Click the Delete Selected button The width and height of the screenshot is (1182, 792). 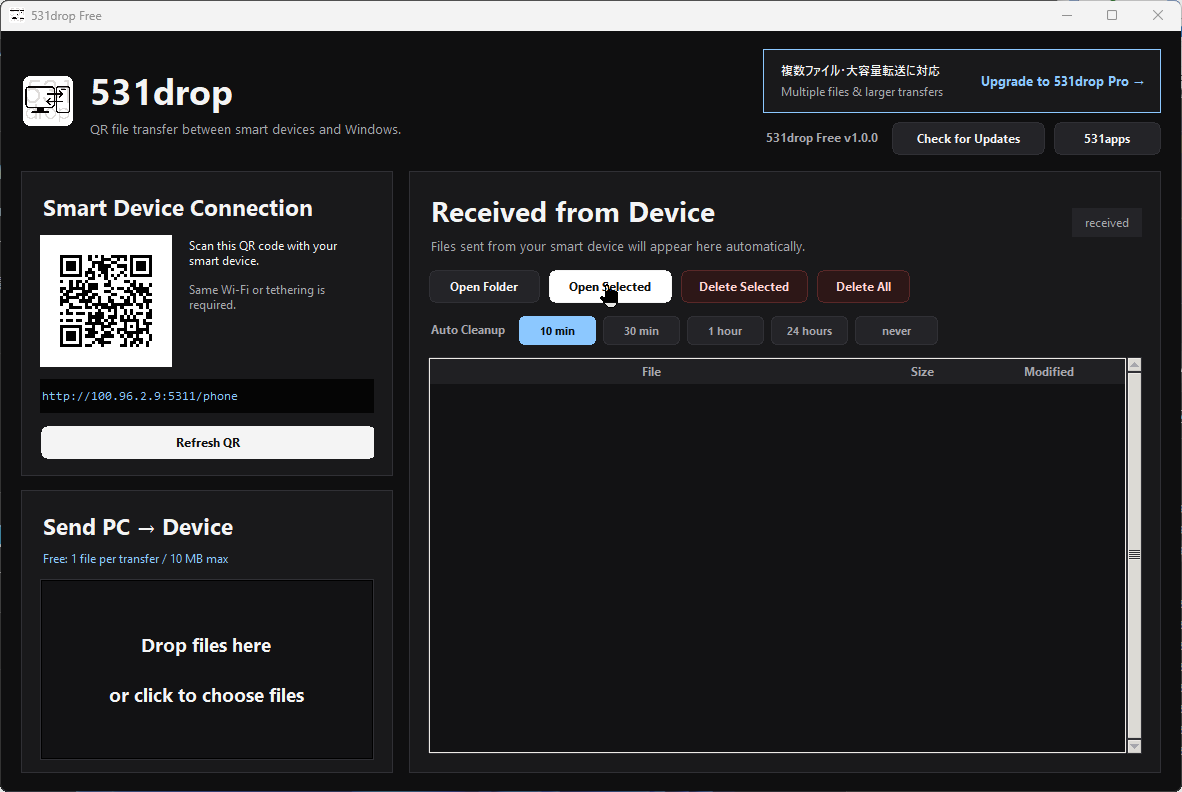[x=744, y=286]
